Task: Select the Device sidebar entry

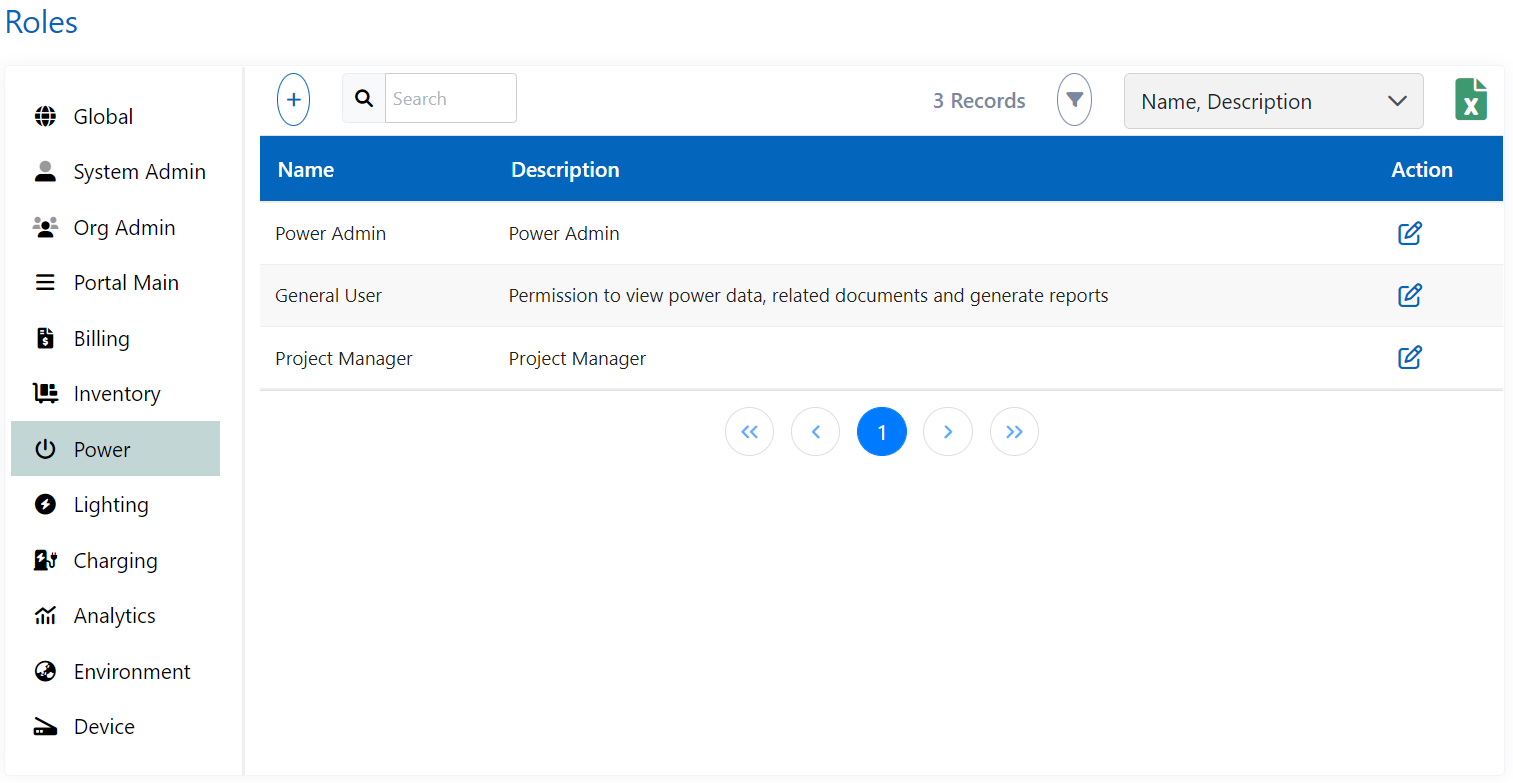Action: tap(103, 726)
